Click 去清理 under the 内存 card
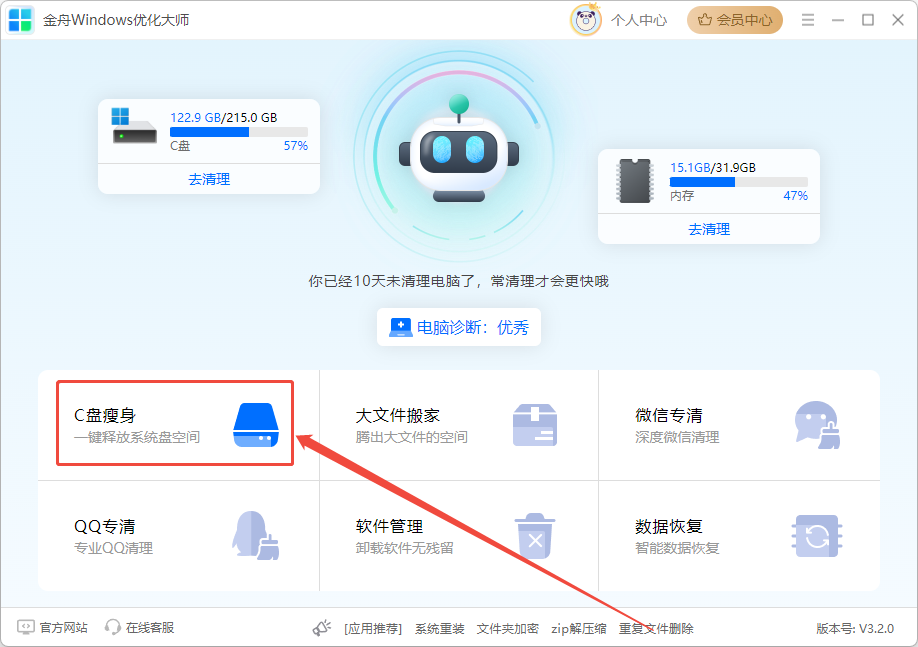Image resolution: width=918 pixels, height=647 pixels. [x=709, y=229]
